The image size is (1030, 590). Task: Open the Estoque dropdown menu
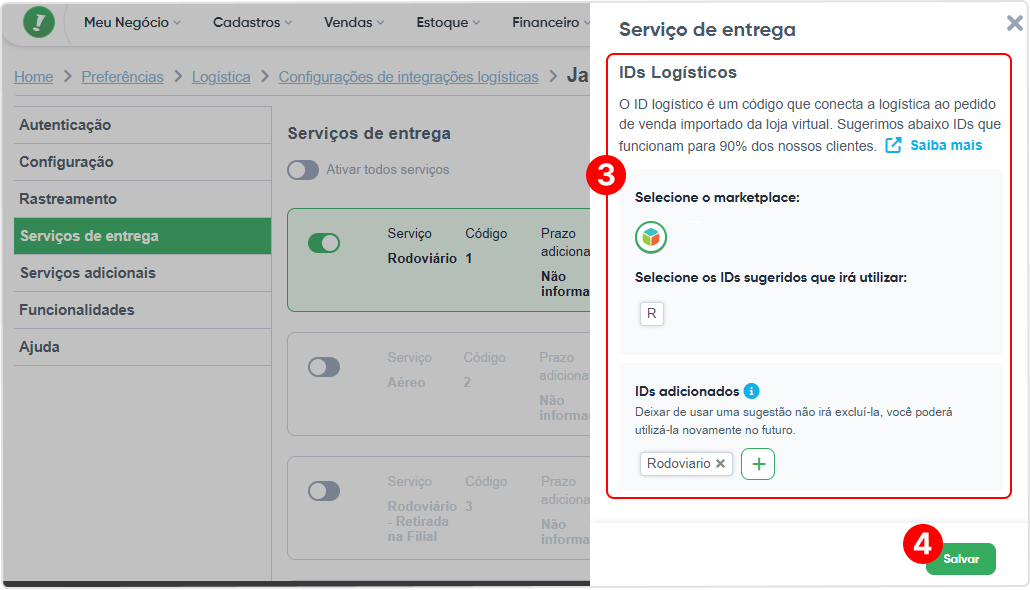click(x=448, y=22)
